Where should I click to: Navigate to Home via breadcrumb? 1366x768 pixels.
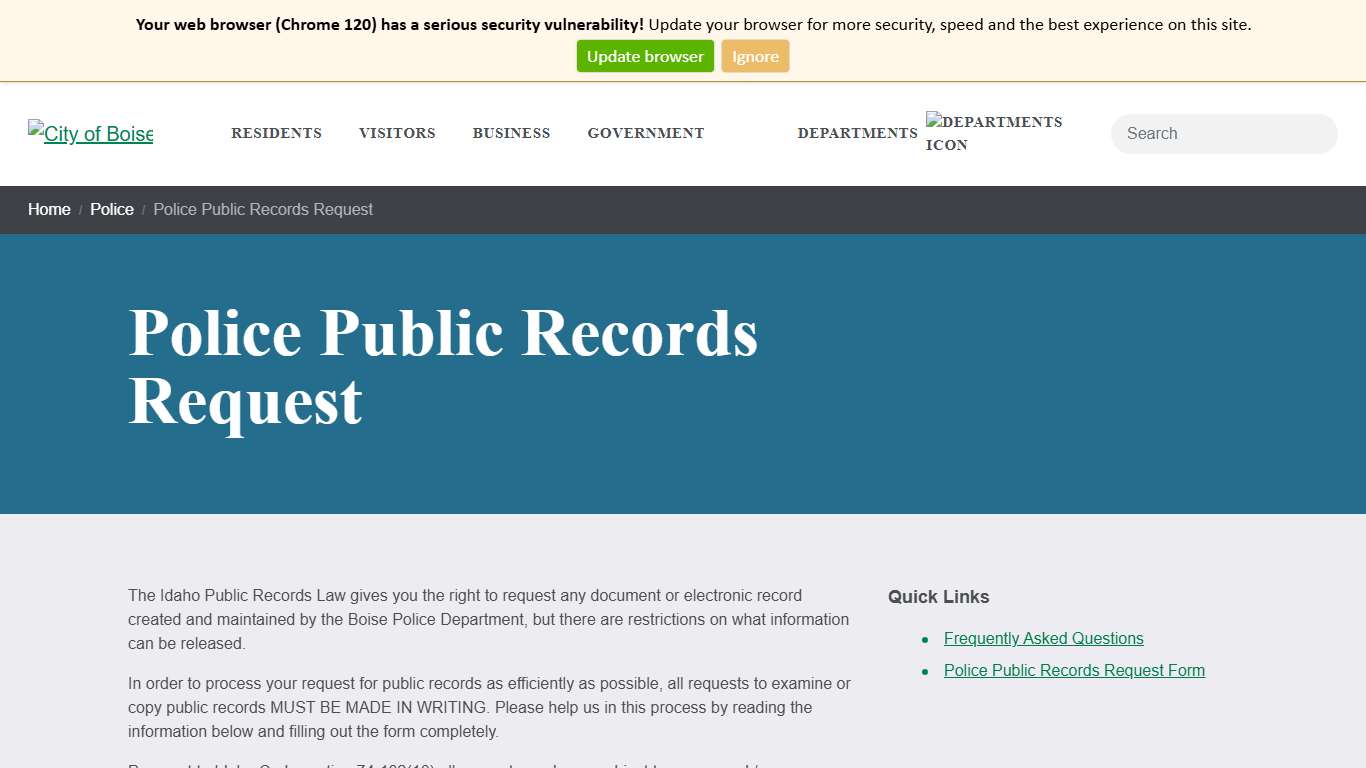click(x=48, y=210)
